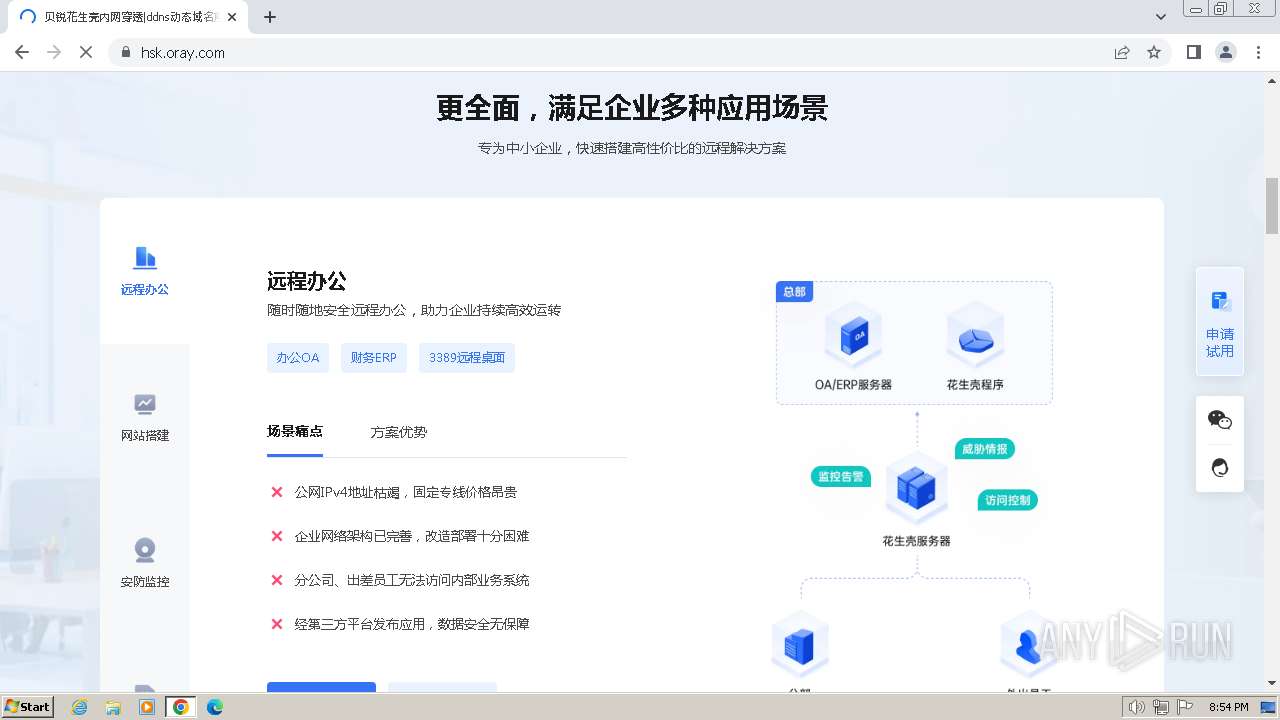Click the browser forward arrow
The image size is (1280, 720).
pyautogui.click(x=54, y=52)
